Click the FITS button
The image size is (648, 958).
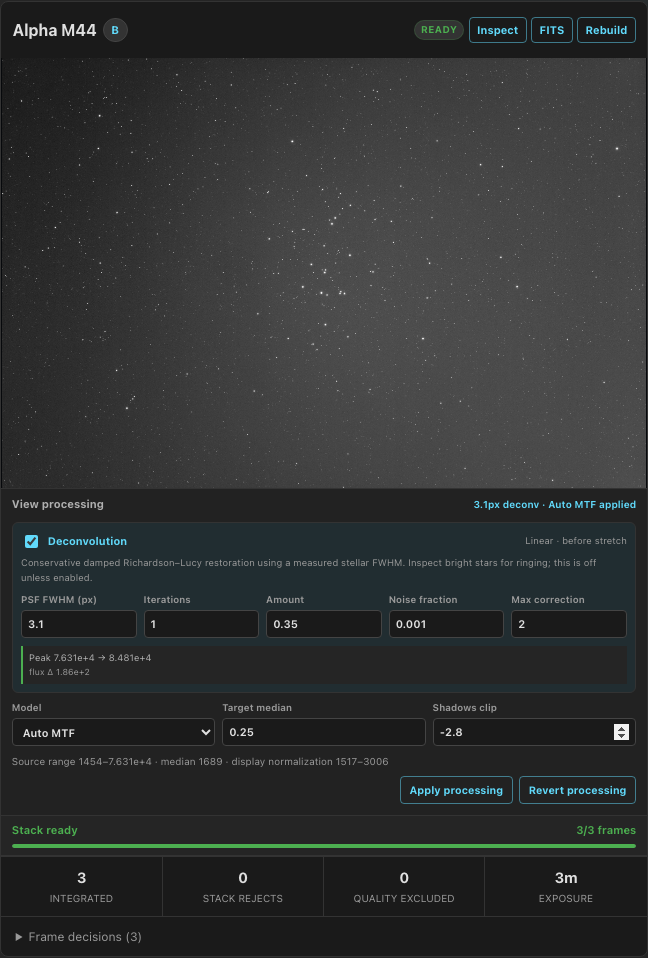click(x=552, y=30)
